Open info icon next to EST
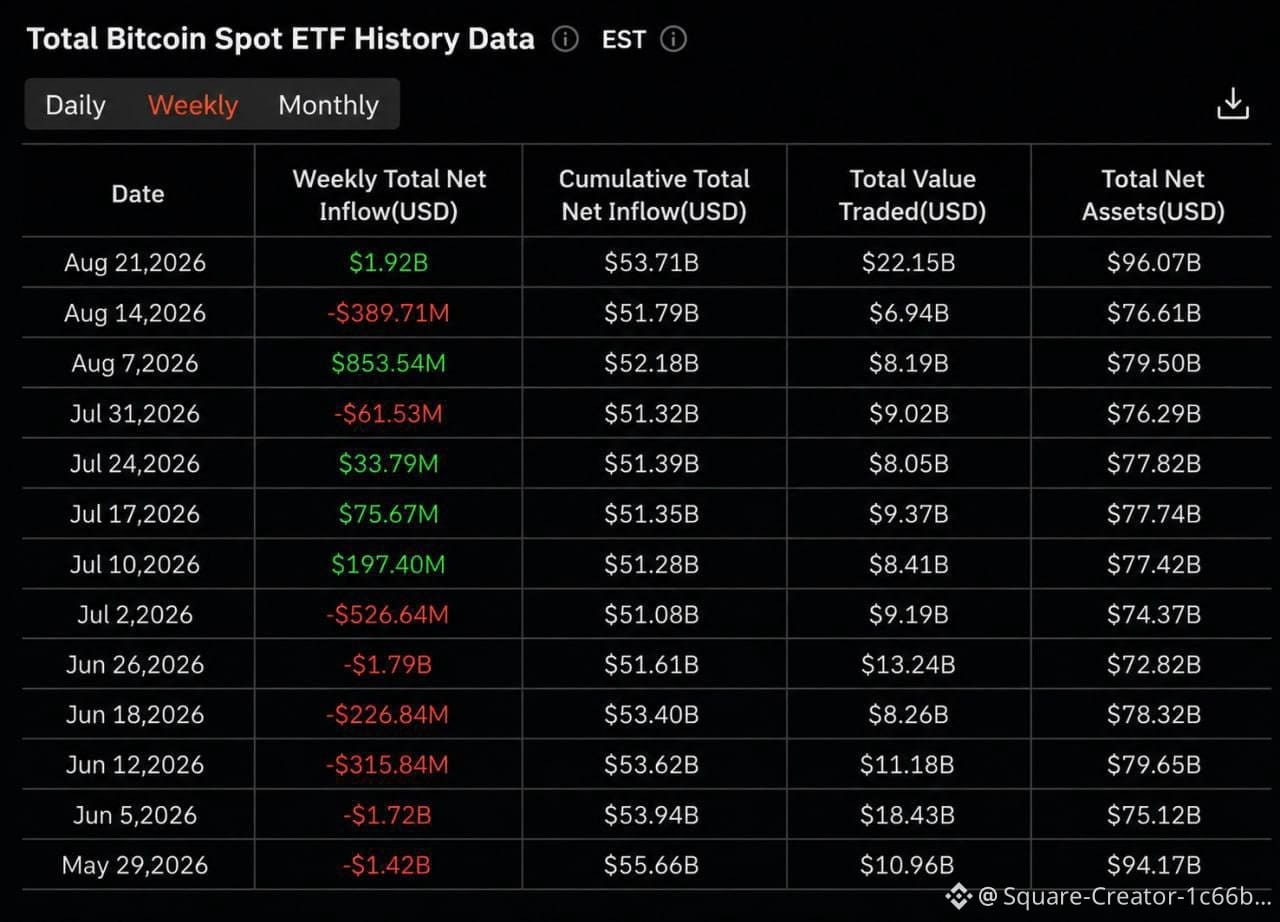 [x=674, y=39]
